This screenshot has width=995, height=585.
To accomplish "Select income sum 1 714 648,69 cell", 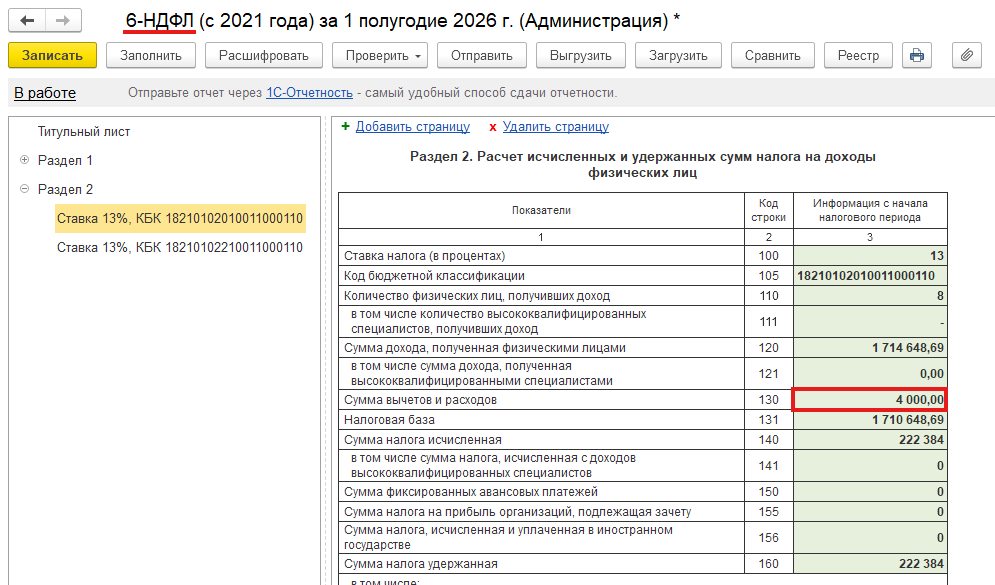I will coord(870,348).
